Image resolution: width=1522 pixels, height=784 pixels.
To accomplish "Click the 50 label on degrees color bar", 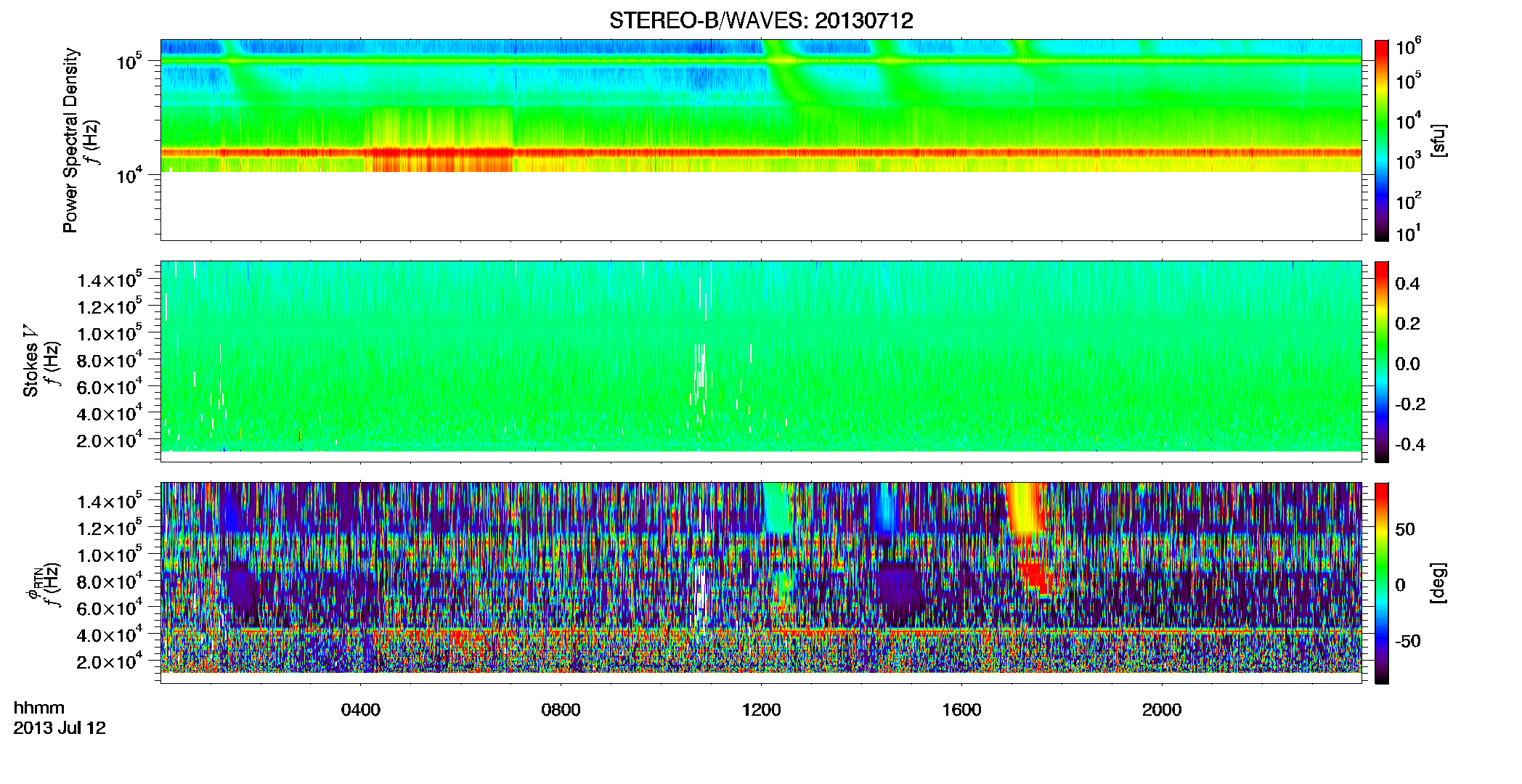I will (1405, 529).
